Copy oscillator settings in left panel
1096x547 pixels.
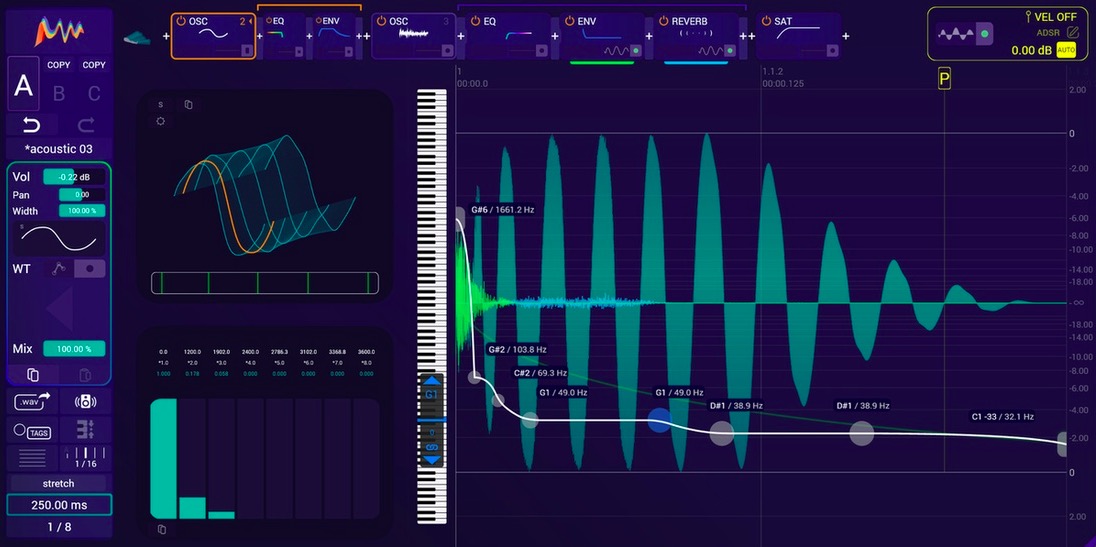32,374
